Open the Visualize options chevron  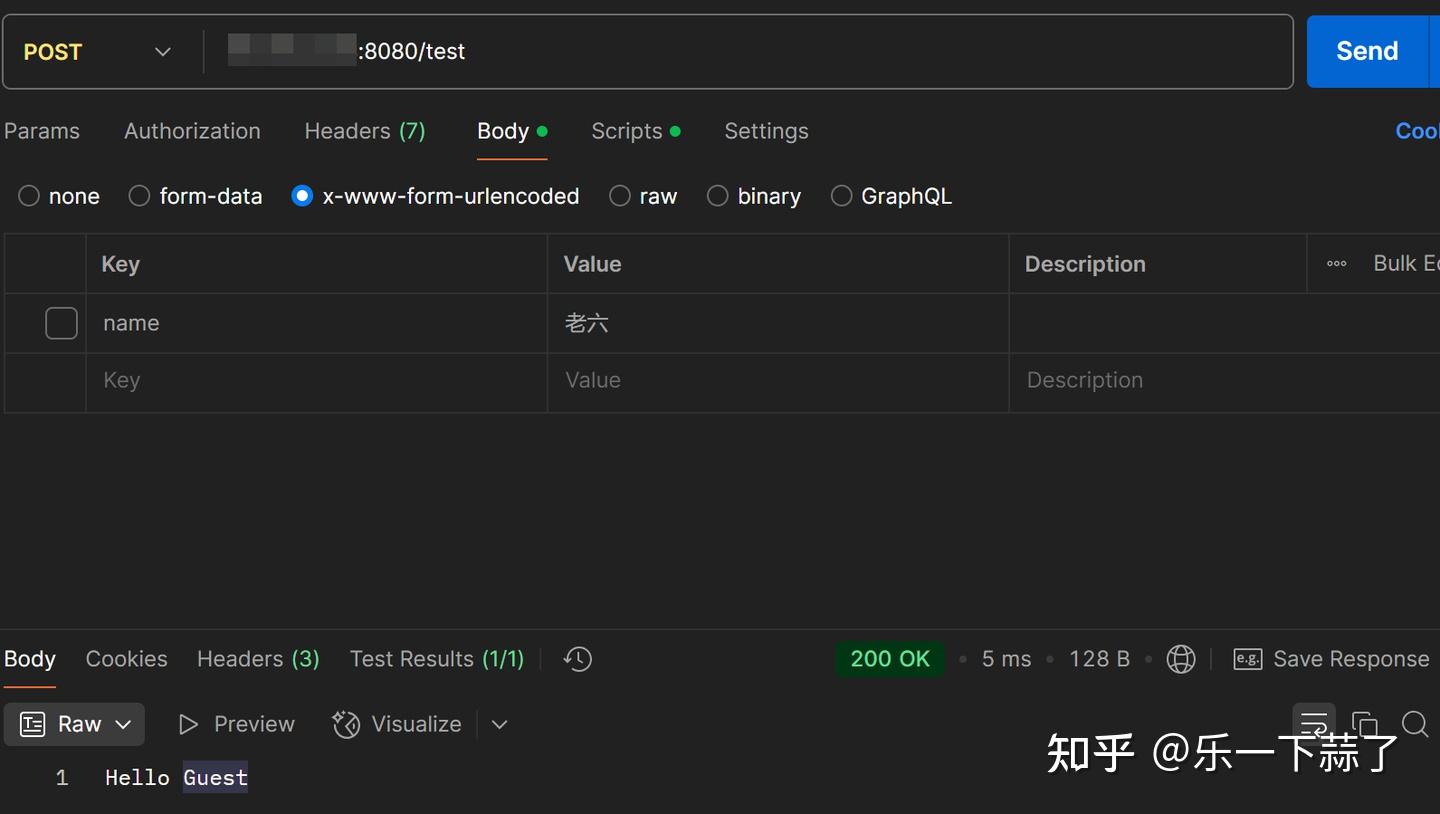(x=499, y=724)
